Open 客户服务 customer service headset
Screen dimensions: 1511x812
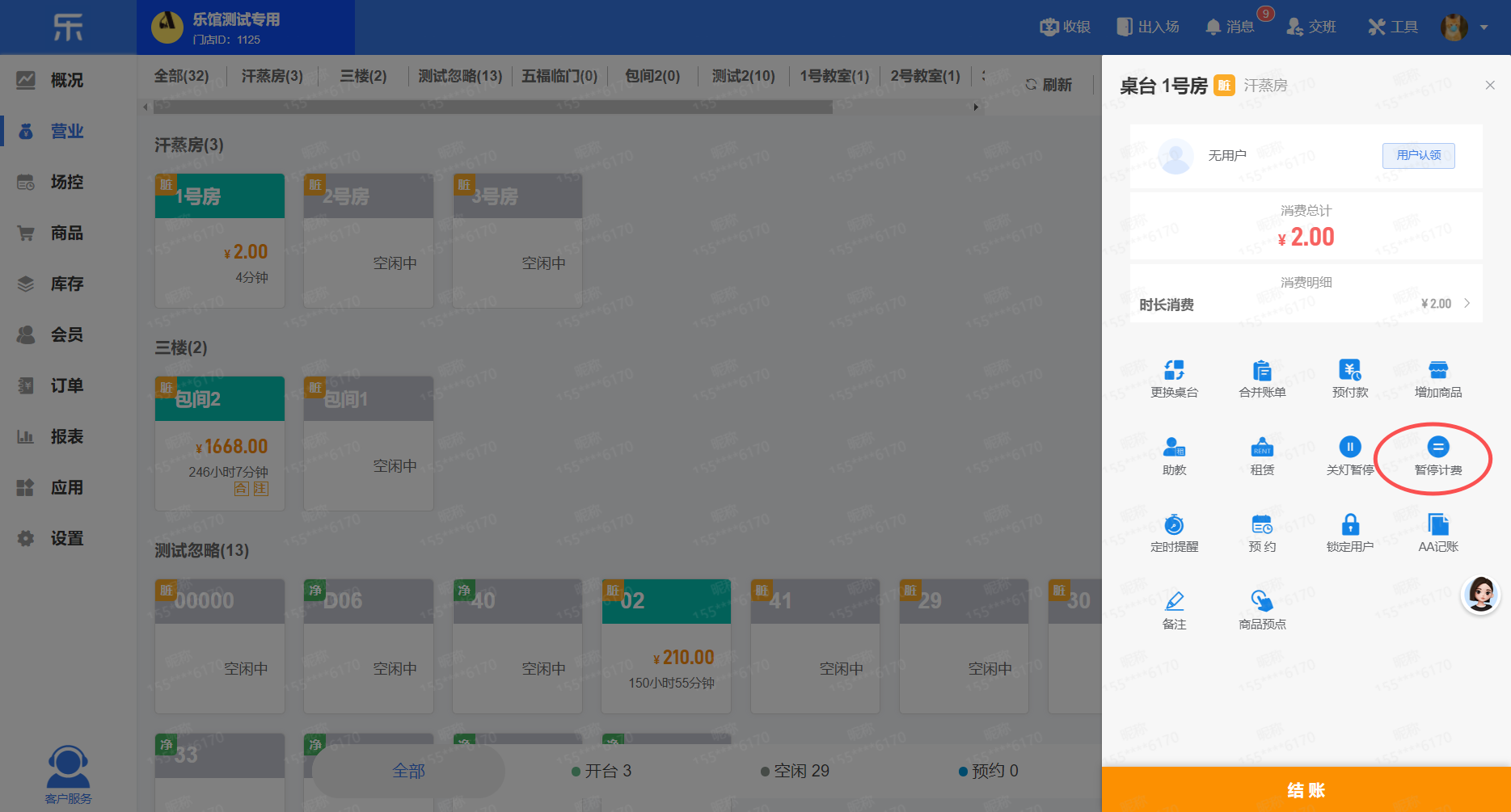(68, 775)
